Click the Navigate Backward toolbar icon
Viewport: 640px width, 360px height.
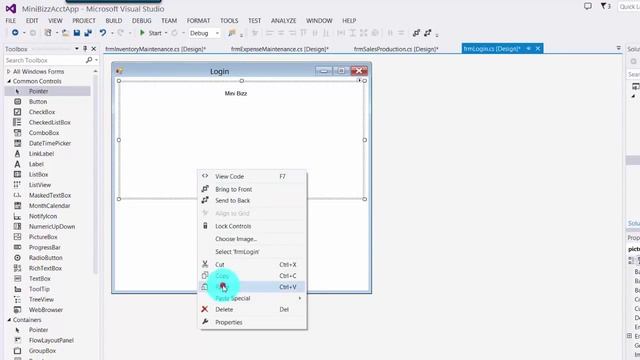tap(15, 33)
